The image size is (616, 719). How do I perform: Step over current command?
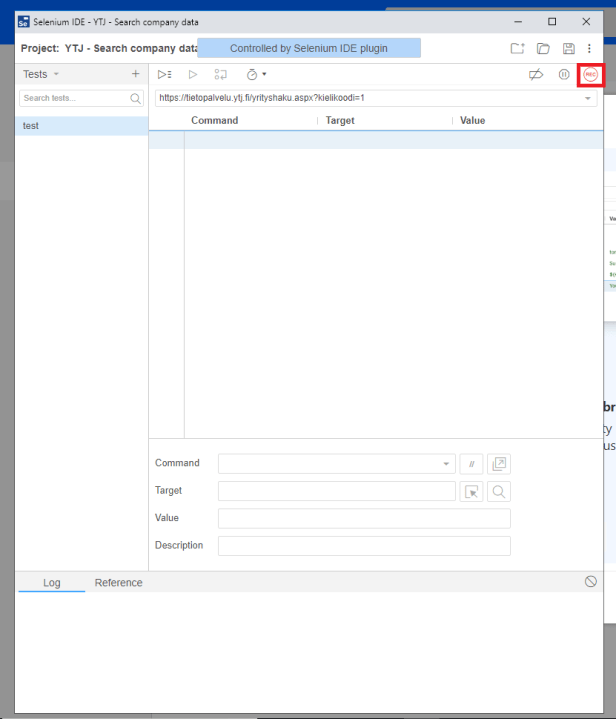(220, 74)
